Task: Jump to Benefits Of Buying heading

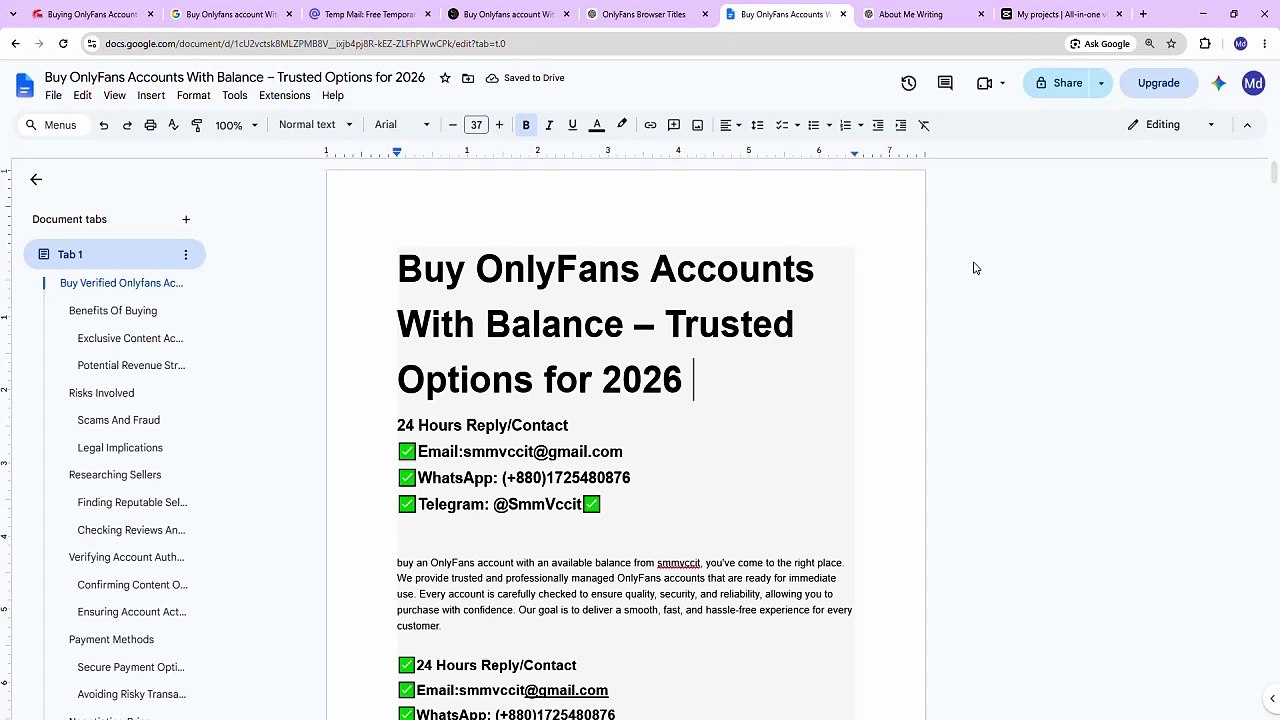Action: [113, 311]
